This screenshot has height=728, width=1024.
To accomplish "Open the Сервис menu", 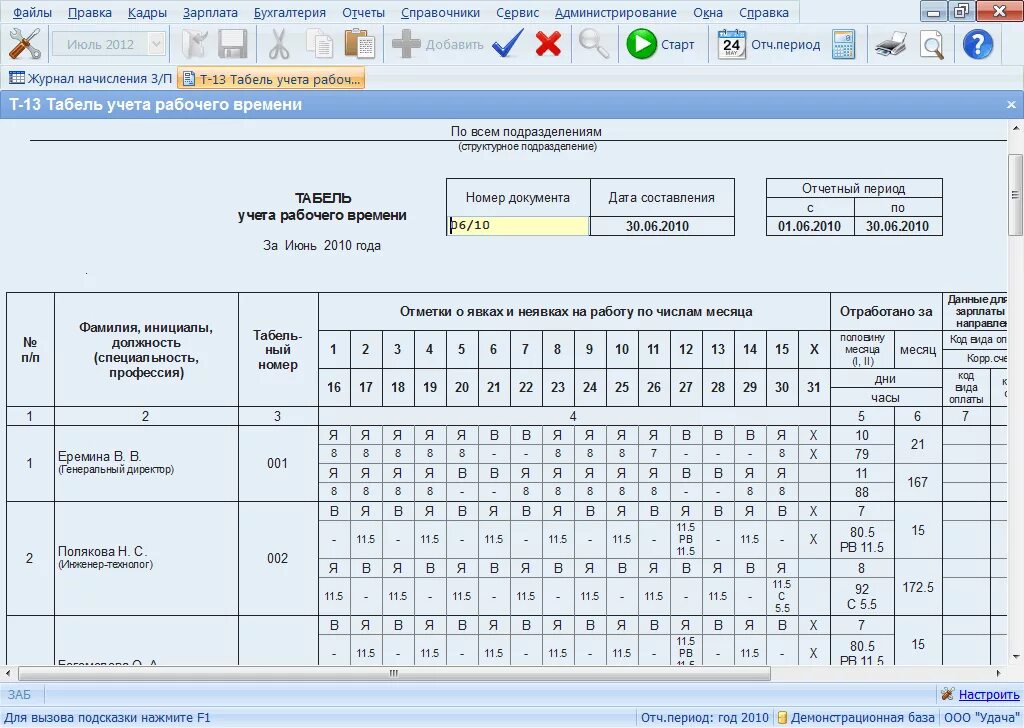I will pyautogui.click(x=517, y=12).
